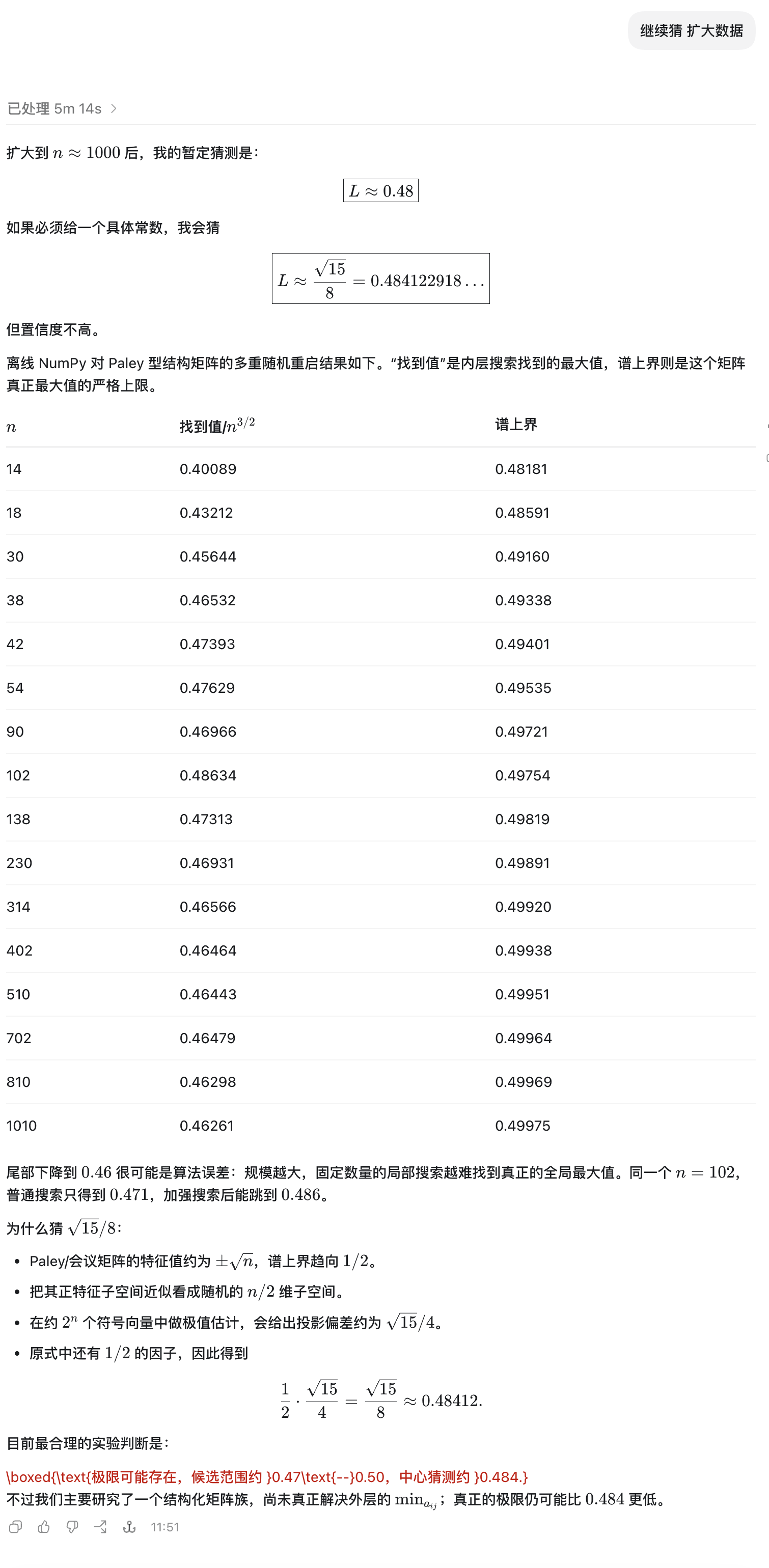
Task: Click the table row for n 14
Action: click(x=380, y=469)
